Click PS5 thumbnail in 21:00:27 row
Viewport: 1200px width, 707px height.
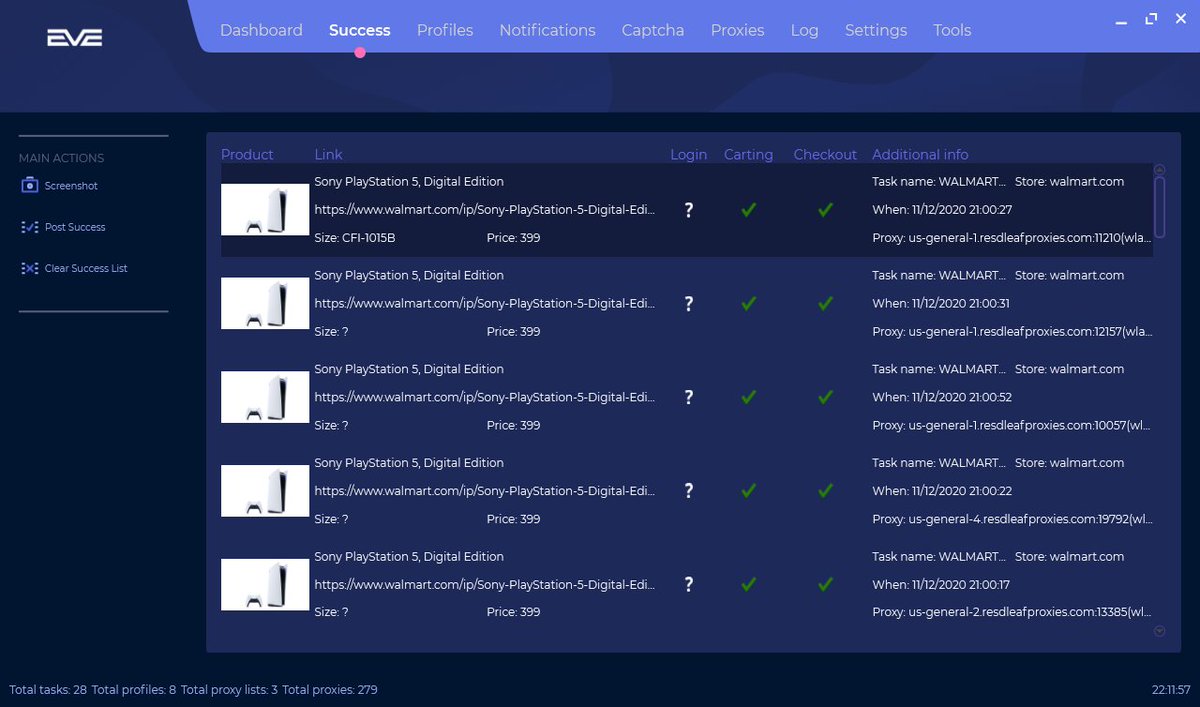click(265, 210)
